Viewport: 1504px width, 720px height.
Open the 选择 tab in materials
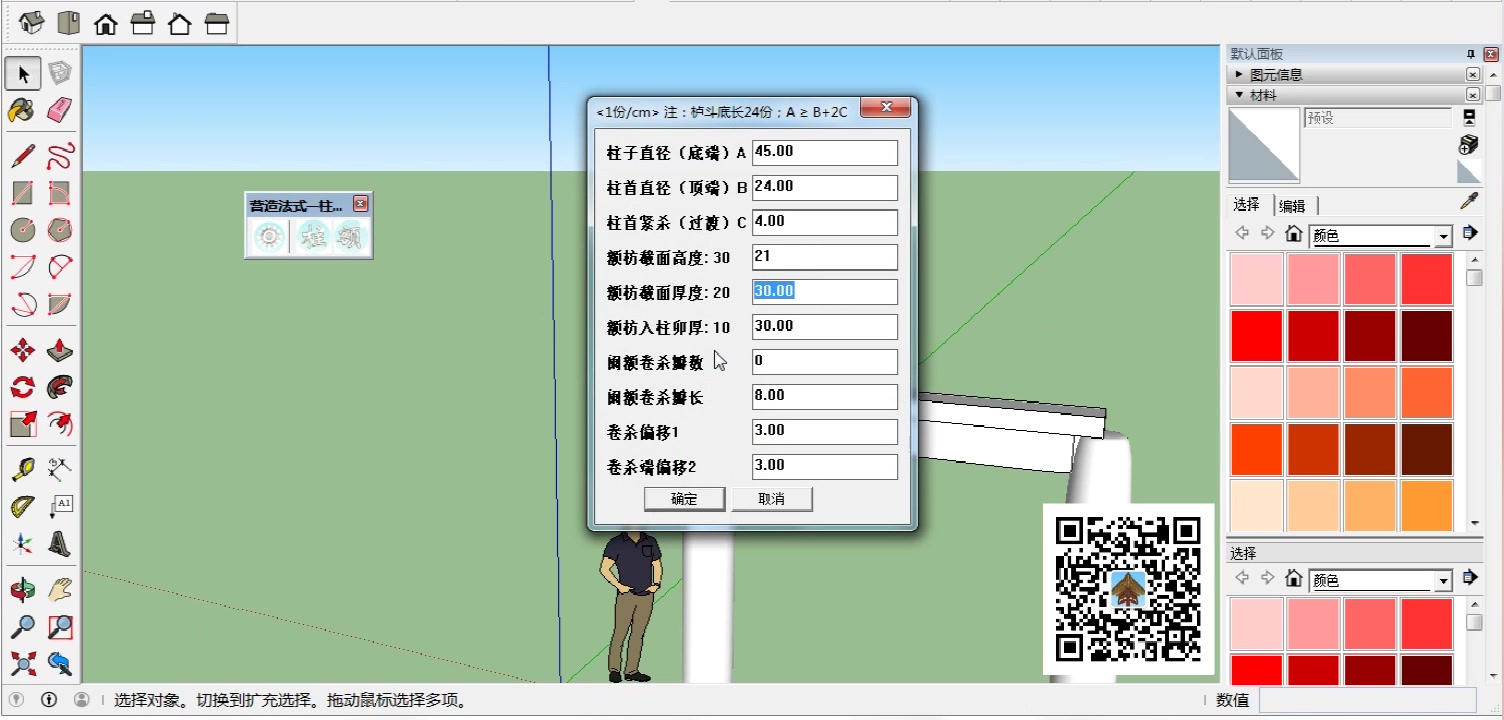click(1247, 205)
